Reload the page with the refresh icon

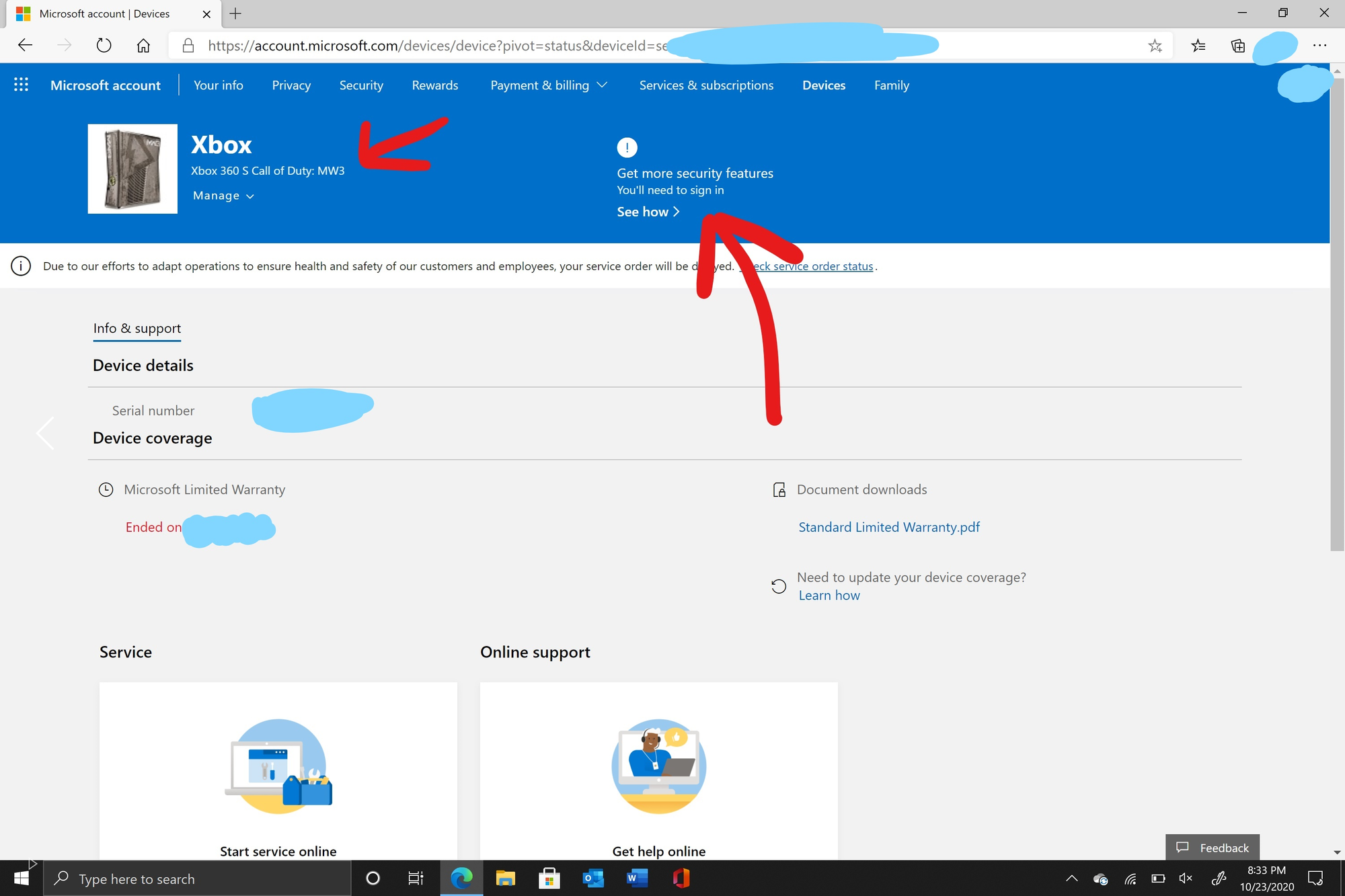click(104, 45)
